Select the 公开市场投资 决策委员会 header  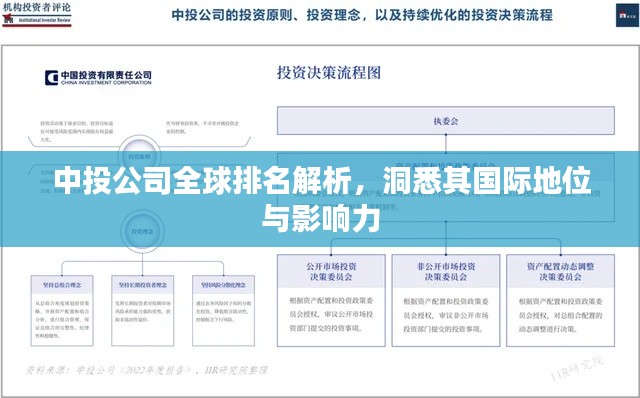(331, 271)
